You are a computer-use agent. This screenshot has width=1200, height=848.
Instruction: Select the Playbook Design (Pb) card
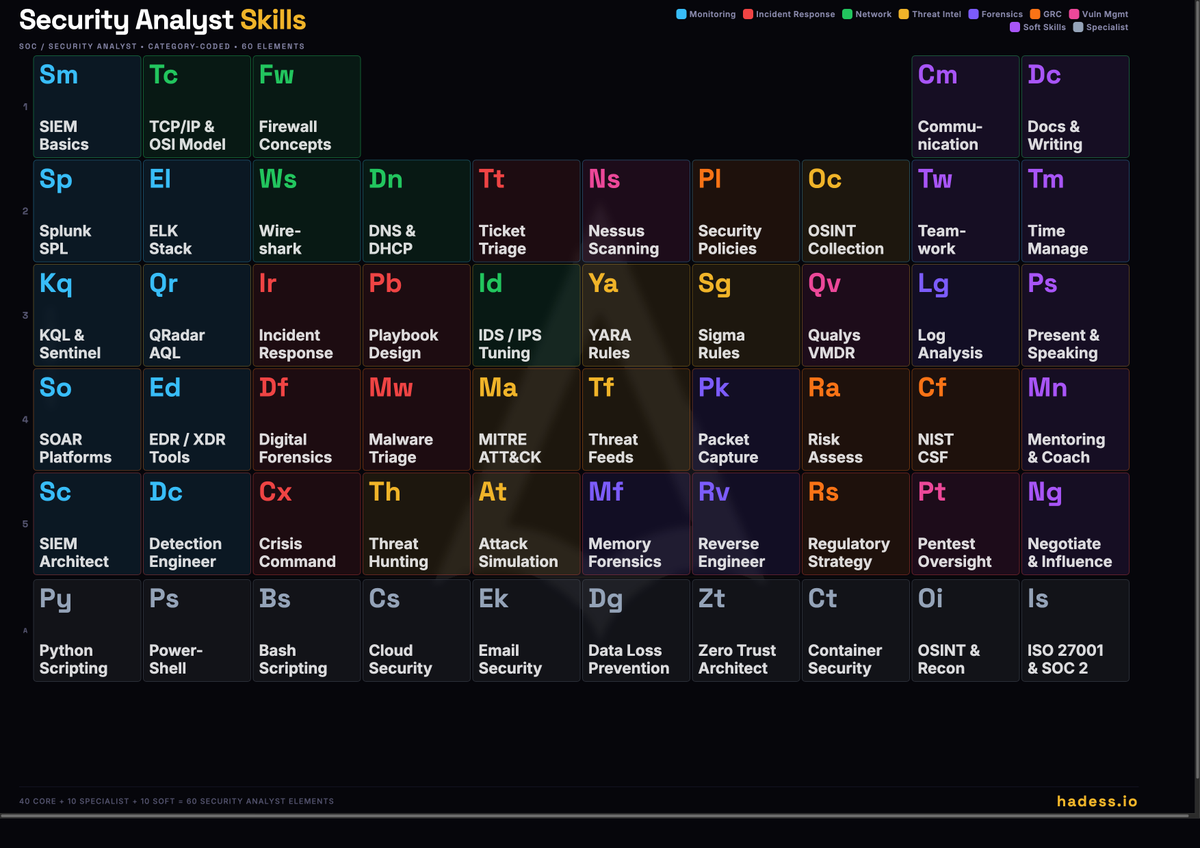tap(417, 315)
